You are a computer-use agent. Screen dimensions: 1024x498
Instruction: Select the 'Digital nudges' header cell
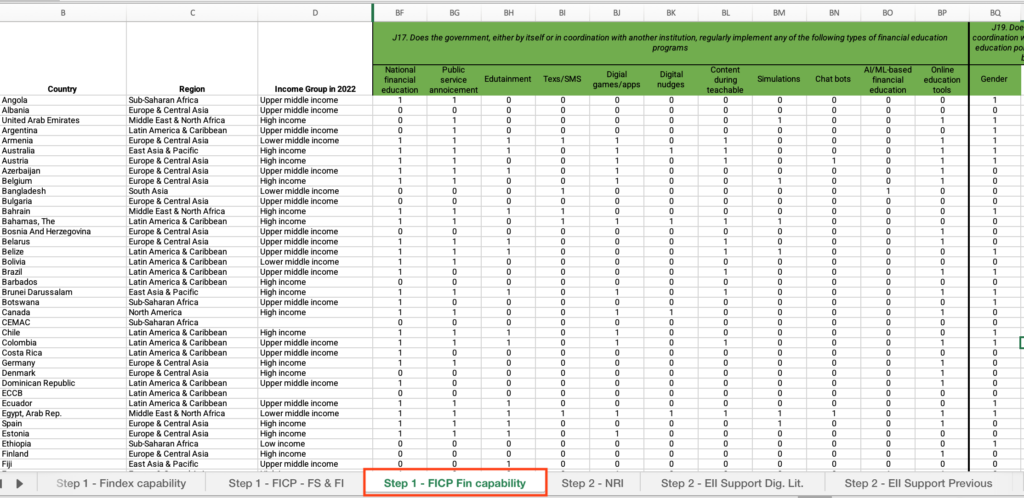671,79
